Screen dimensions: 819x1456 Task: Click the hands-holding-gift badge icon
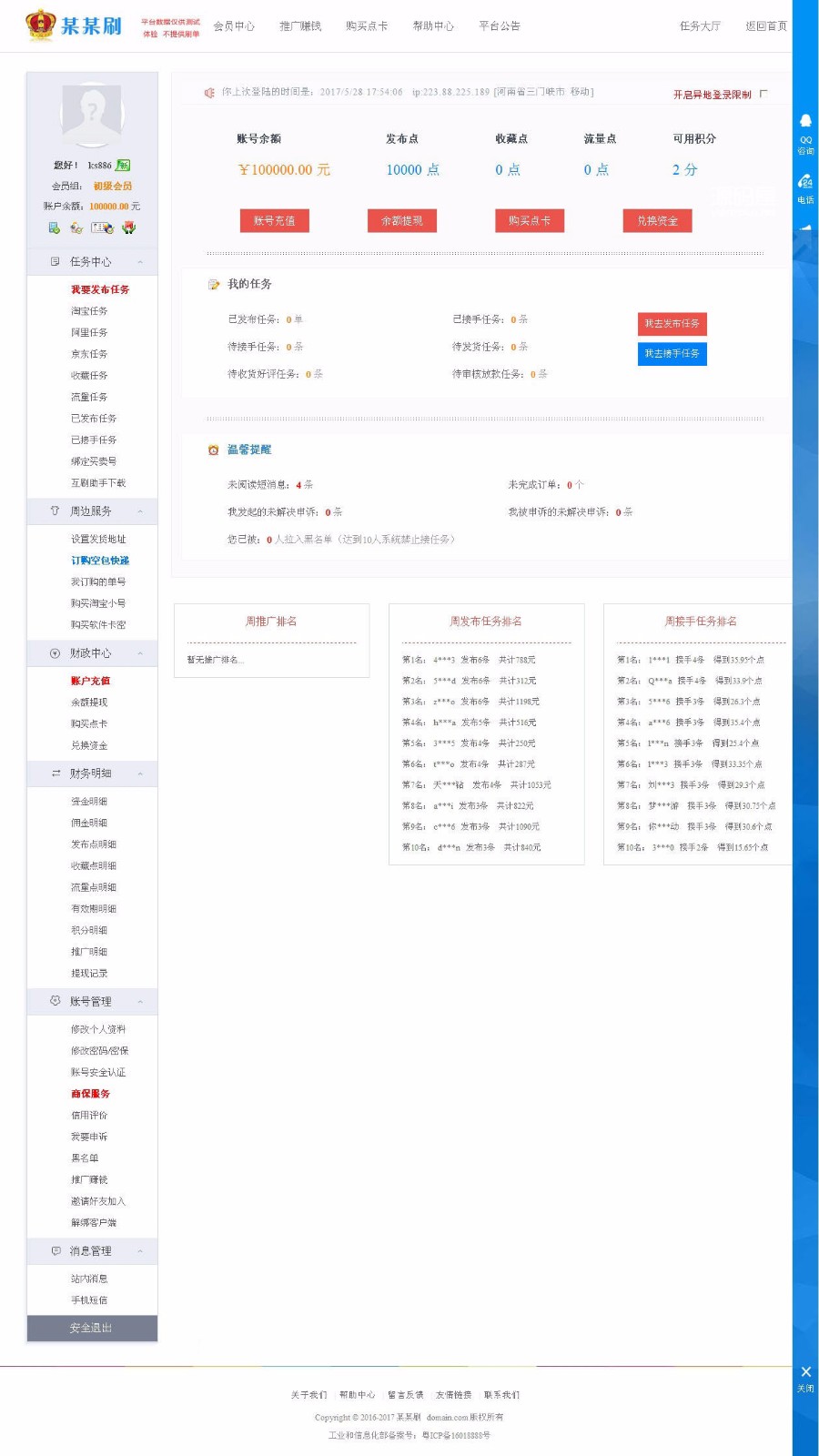point(128,227)
